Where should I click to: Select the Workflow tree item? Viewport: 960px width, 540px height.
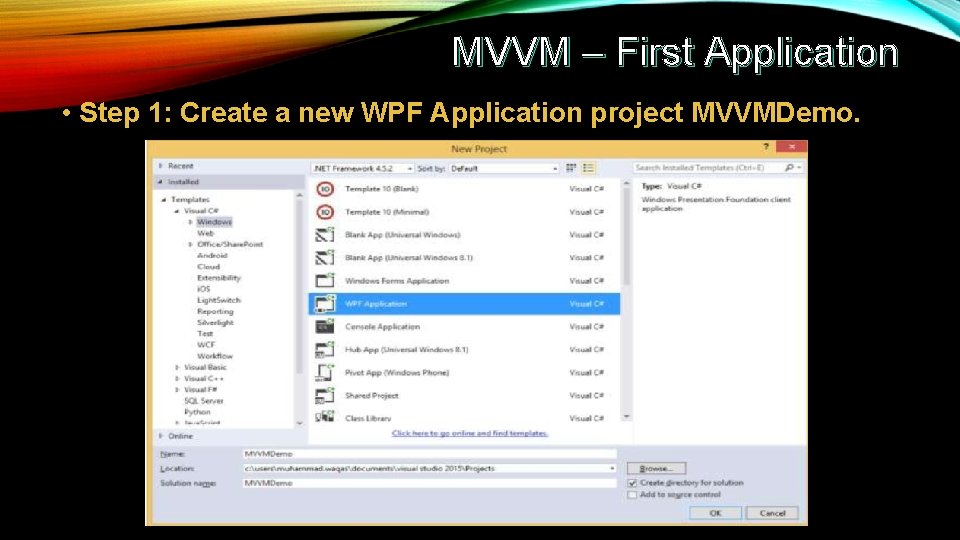pyautogui.click(x=214, y=356)
